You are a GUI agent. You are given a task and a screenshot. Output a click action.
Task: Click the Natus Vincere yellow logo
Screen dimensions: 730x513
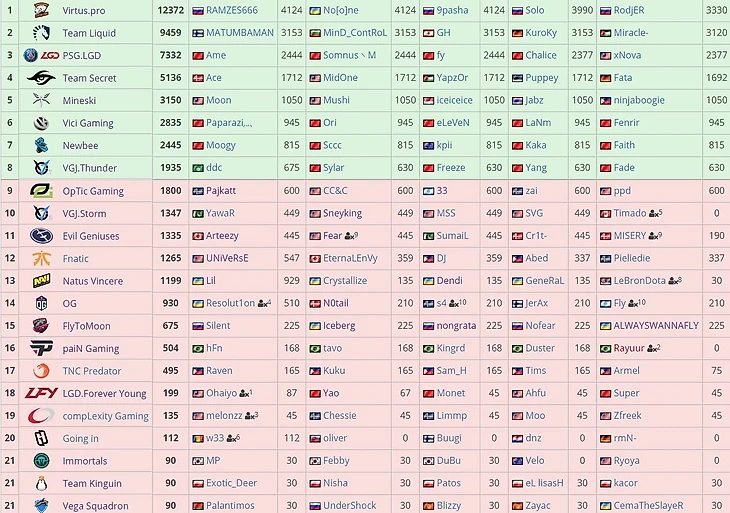click(x=41, y=281)
